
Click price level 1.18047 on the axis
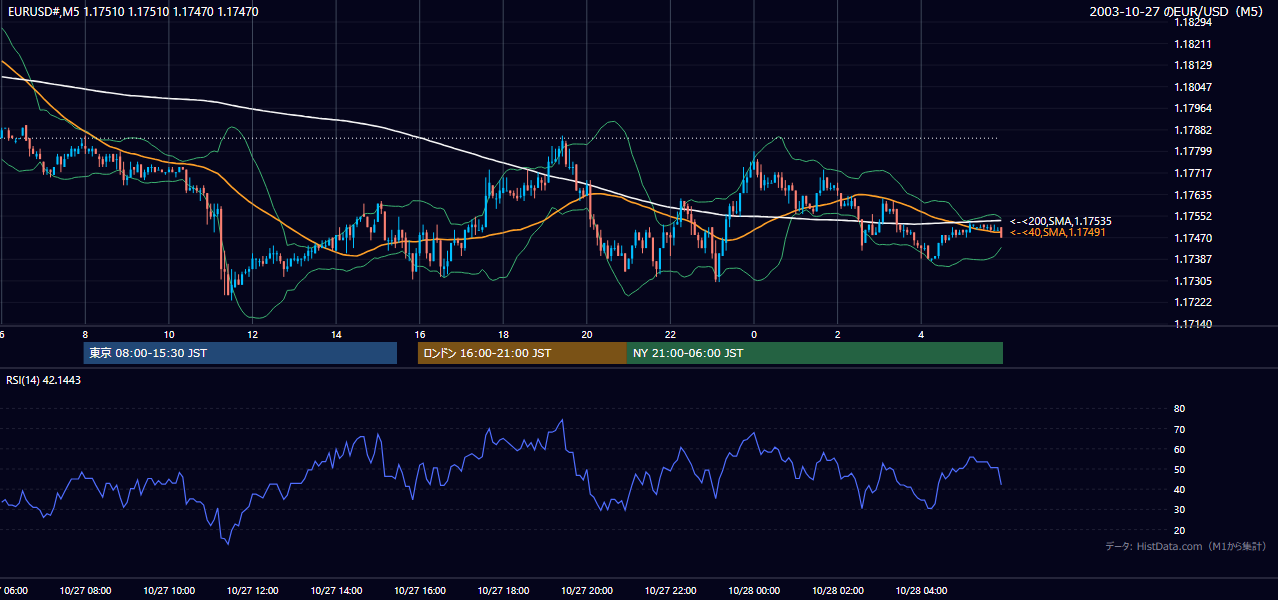pos(1192,87)
